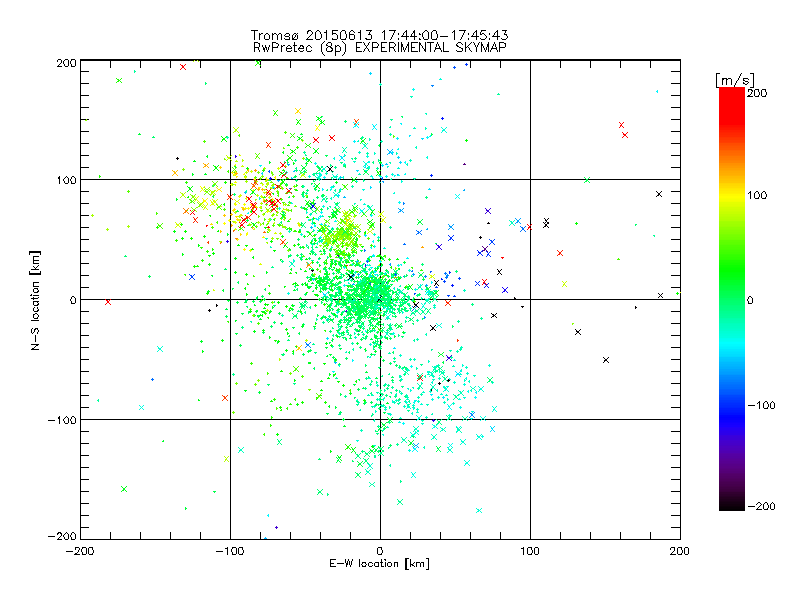The height and width of the screenshot is (600, 800).
Task: Click the 'N-S location [km]' axis label
Action: point(35,300)
